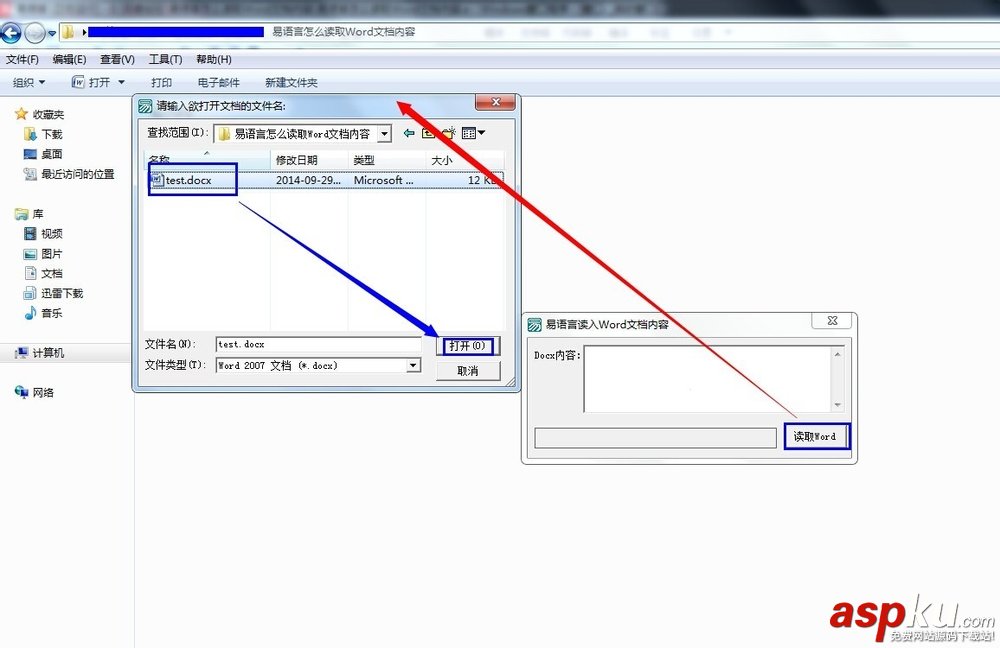This screenshot has height=648, width=1000.
Task: Click the 收藏夹 star icon
Action: [x=21, y=114]
